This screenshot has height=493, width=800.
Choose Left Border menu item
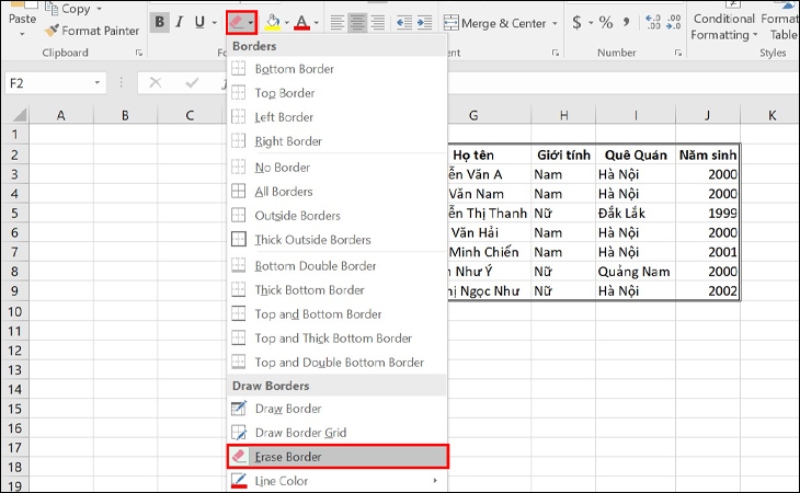337,117
